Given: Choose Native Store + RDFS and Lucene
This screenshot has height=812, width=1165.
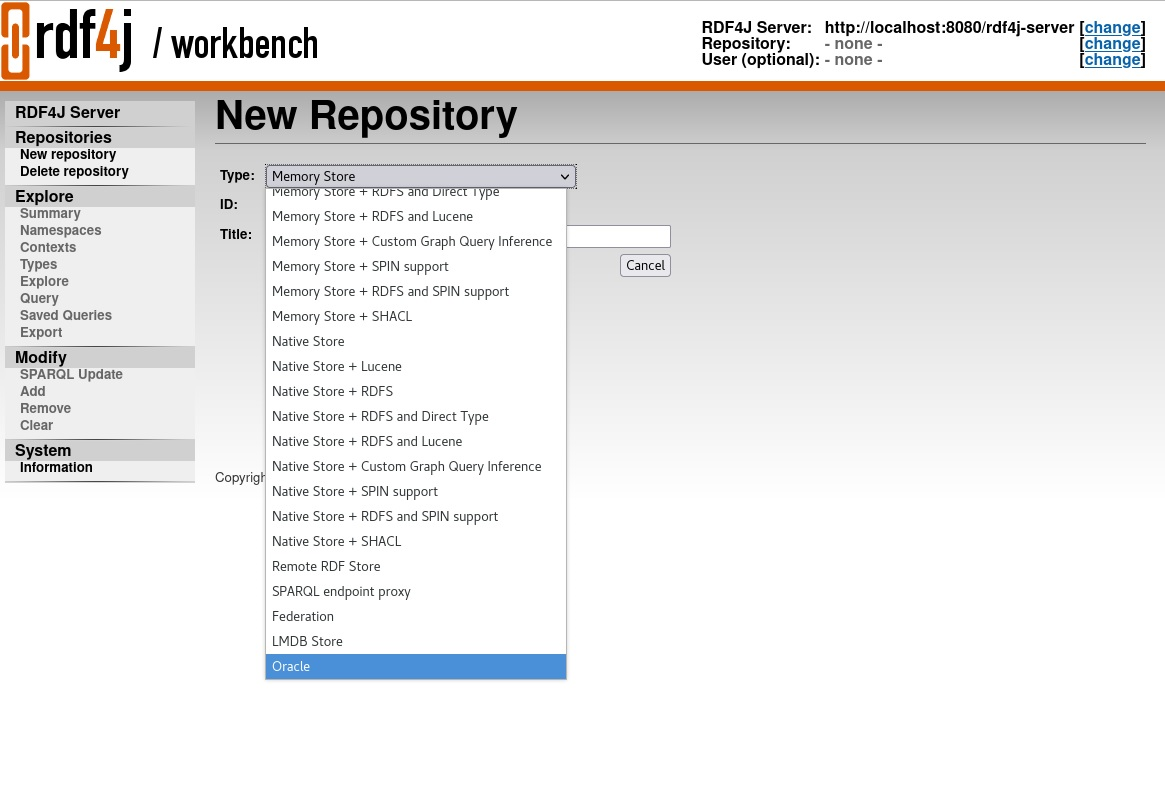Looking at the screenshot, I should [415, 441].
